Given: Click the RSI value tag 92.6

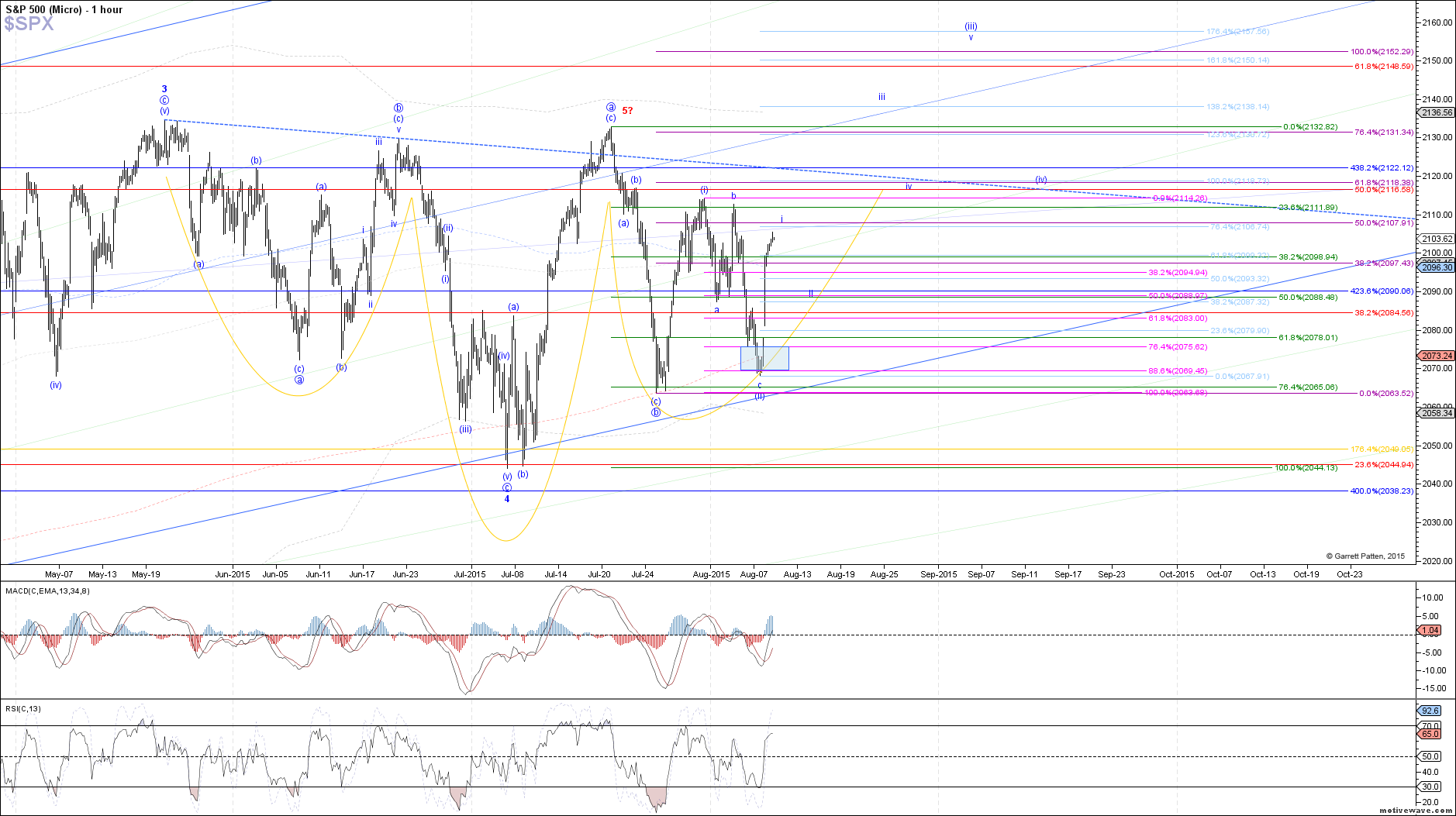Looking at the screenshot, I should point(1430,711).
